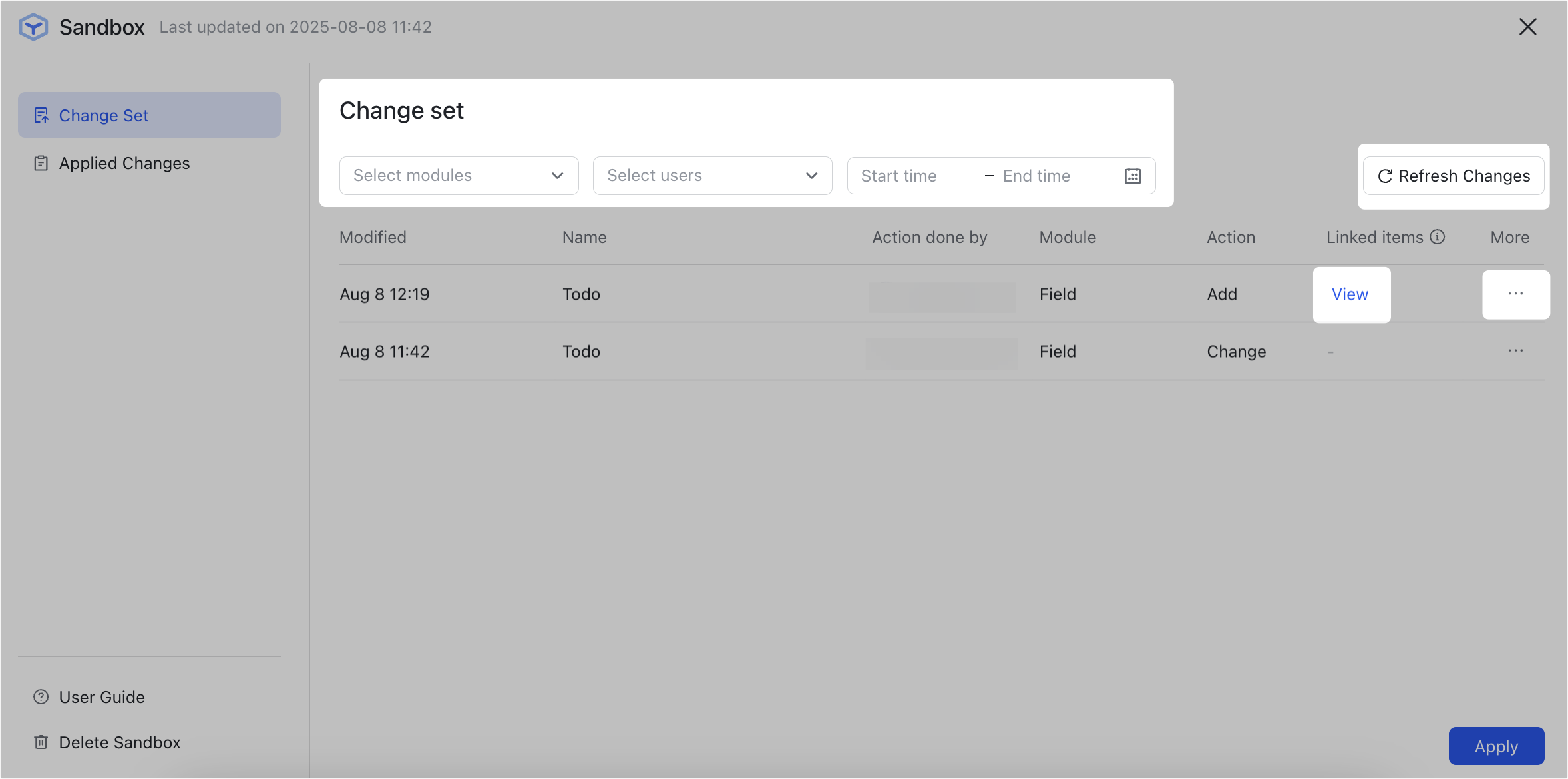The width and height of the screenshot is (1568, 779).
Task: Expand the Select users dropdown
Action: coord(713,176)
